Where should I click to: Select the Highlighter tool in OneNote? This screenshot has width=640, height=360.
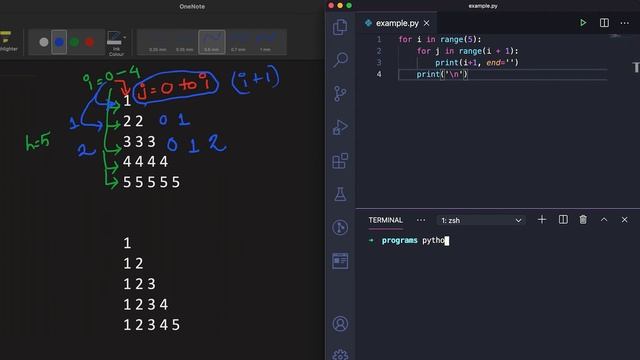coord(7,41)
